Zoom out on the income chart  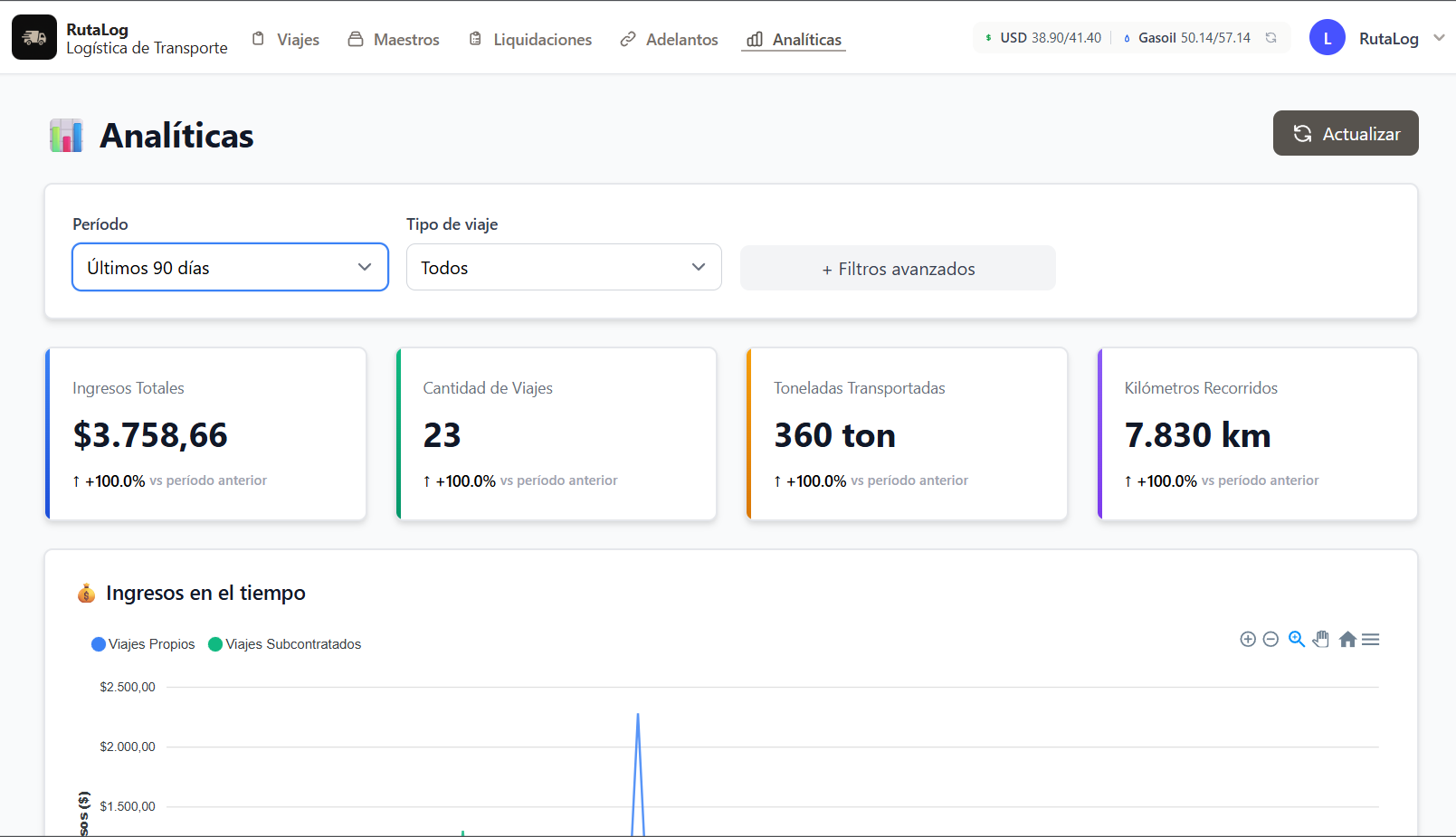pyautogui.click(x=1270, y=640)
